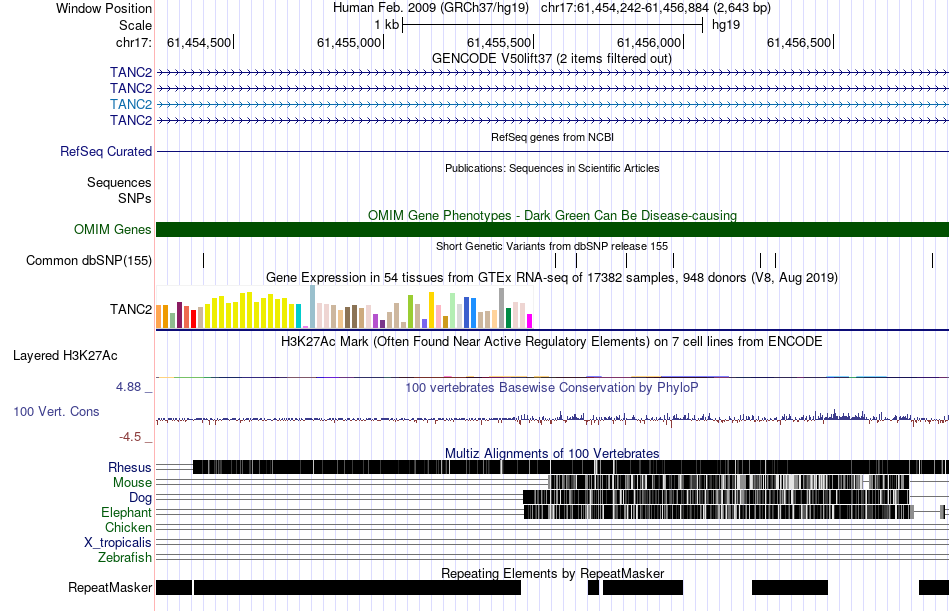Select the light-blue TANC2 transcript label
The height and width of the screenshot is (611, 950).
pos(131,104)
